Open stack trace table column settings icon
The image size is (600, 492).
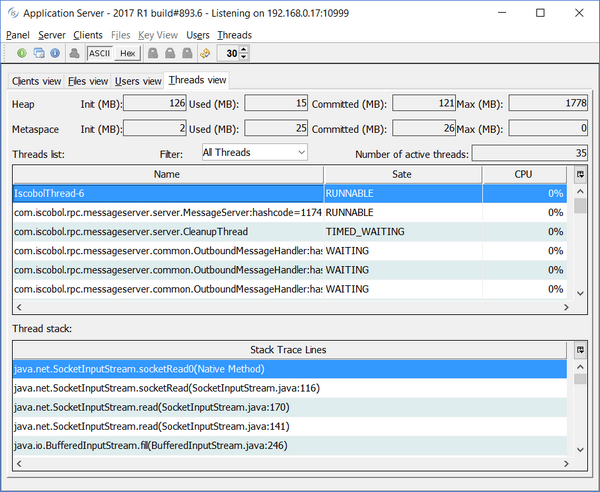580,350
